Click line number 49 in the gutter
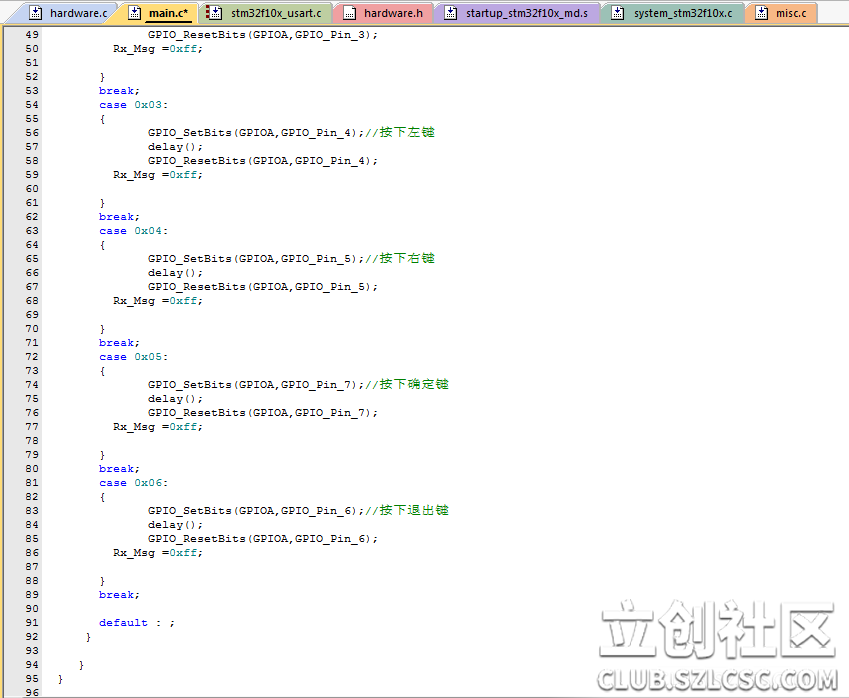 (32, 35)
